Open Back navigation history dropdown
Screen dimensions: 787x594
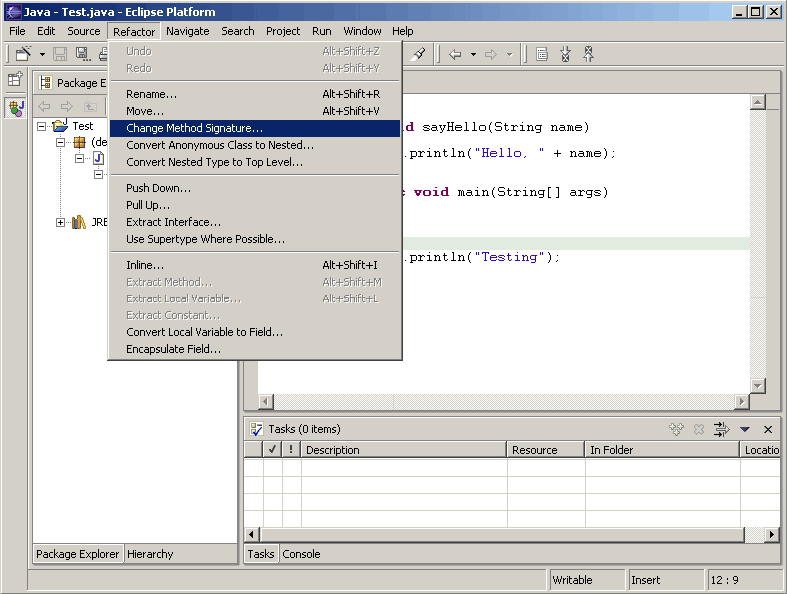click(x=473, y=54)
